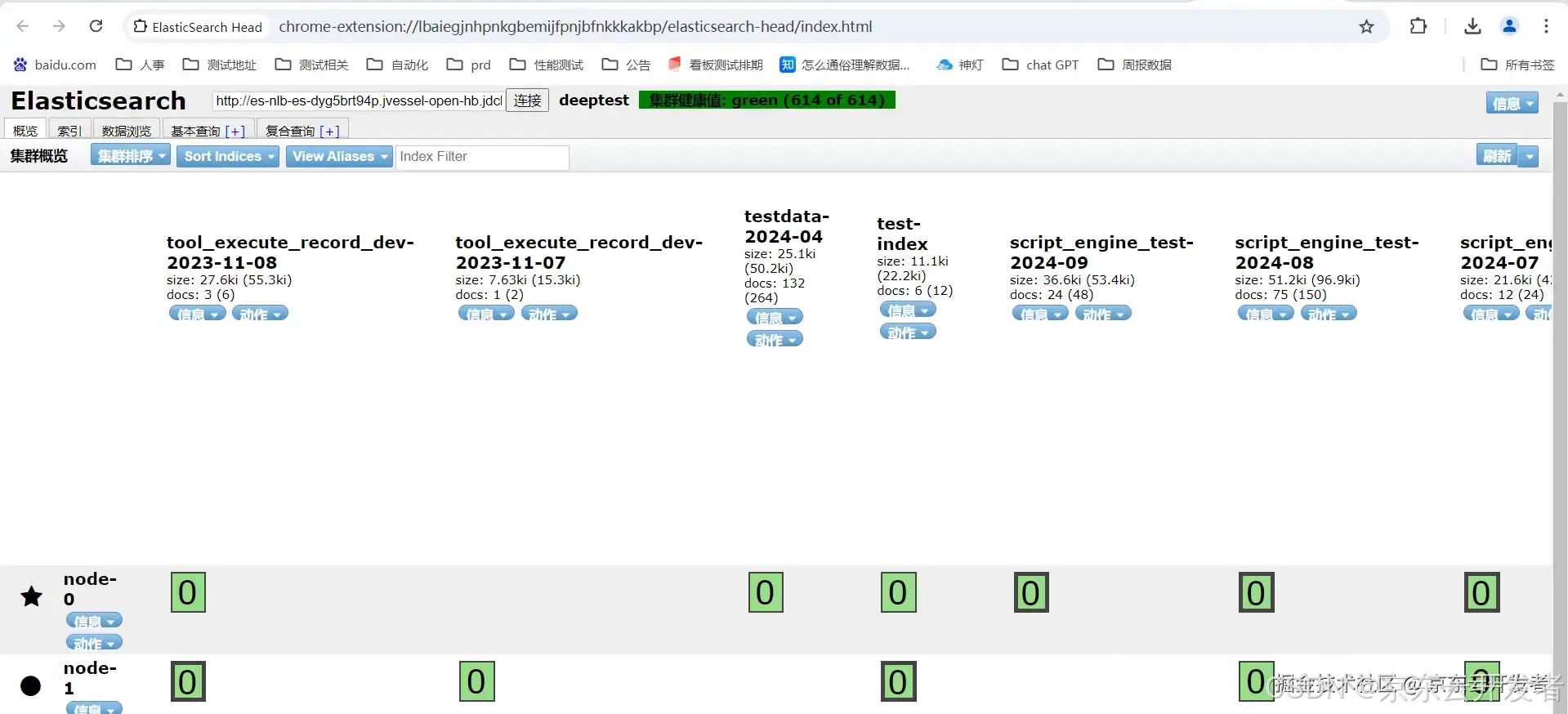Open 信息 dropdown for testdata-2024-04
Screen dimensions: 1568x714
(775, 317)
